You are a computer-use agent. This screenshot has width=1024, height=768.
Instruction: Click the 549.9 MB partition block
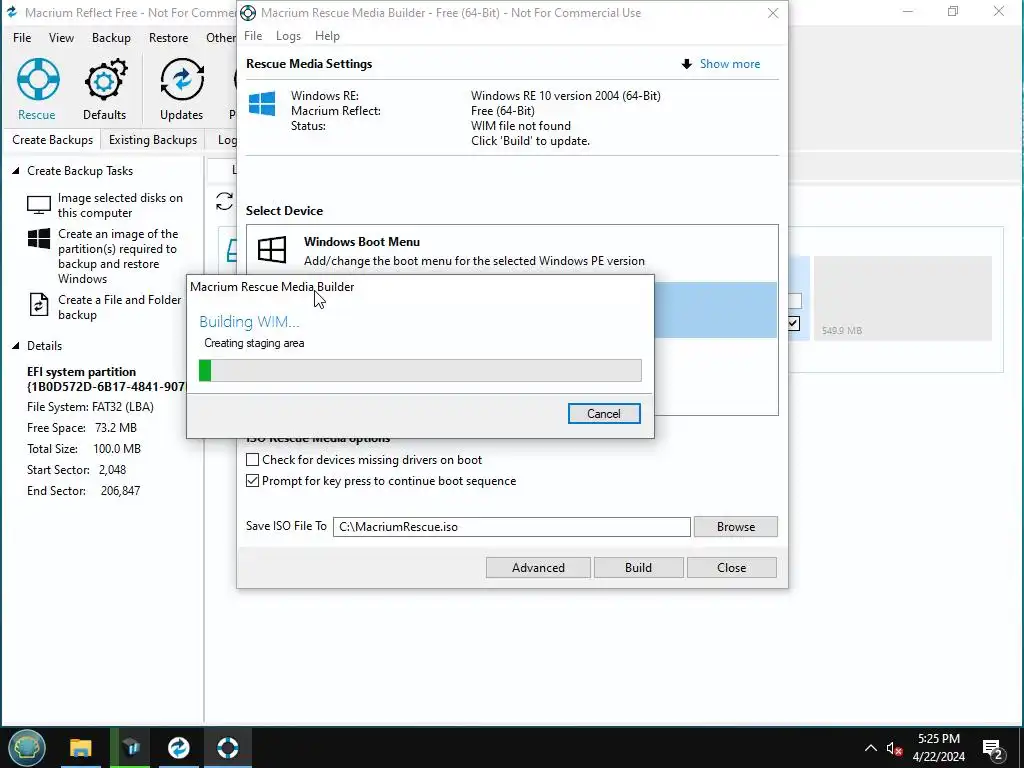[903, 298]
